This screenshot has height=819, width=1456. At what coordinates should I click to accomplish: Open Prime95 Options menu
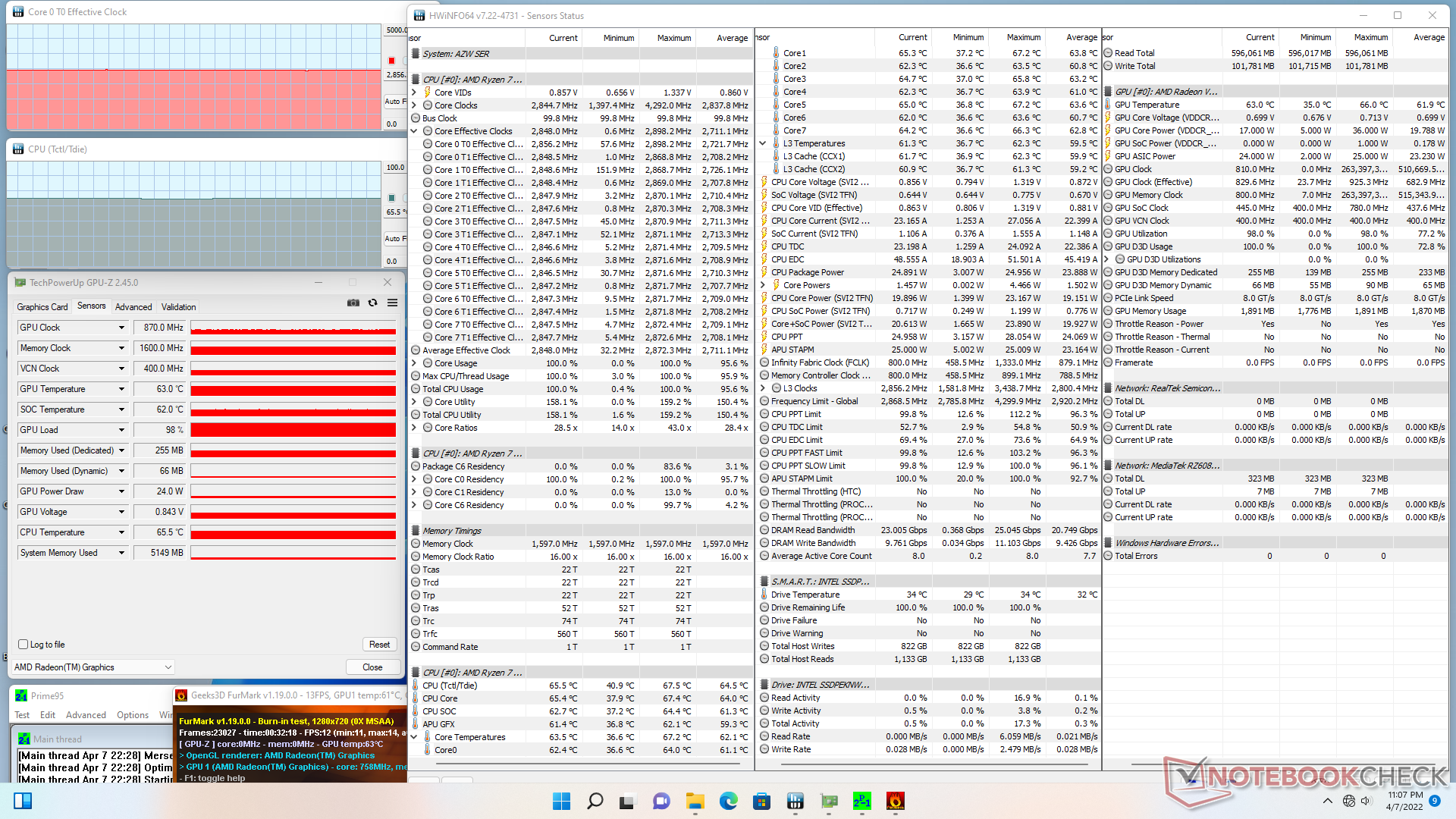pos(133,715)
